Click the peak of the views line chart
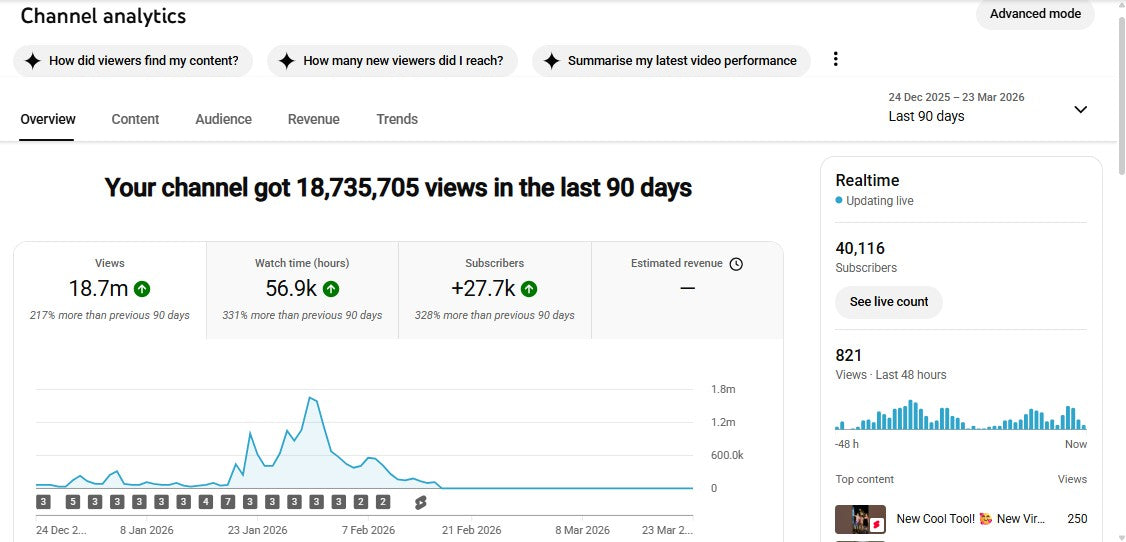Viewport: 1126px width, 542px height. (310, 398)
